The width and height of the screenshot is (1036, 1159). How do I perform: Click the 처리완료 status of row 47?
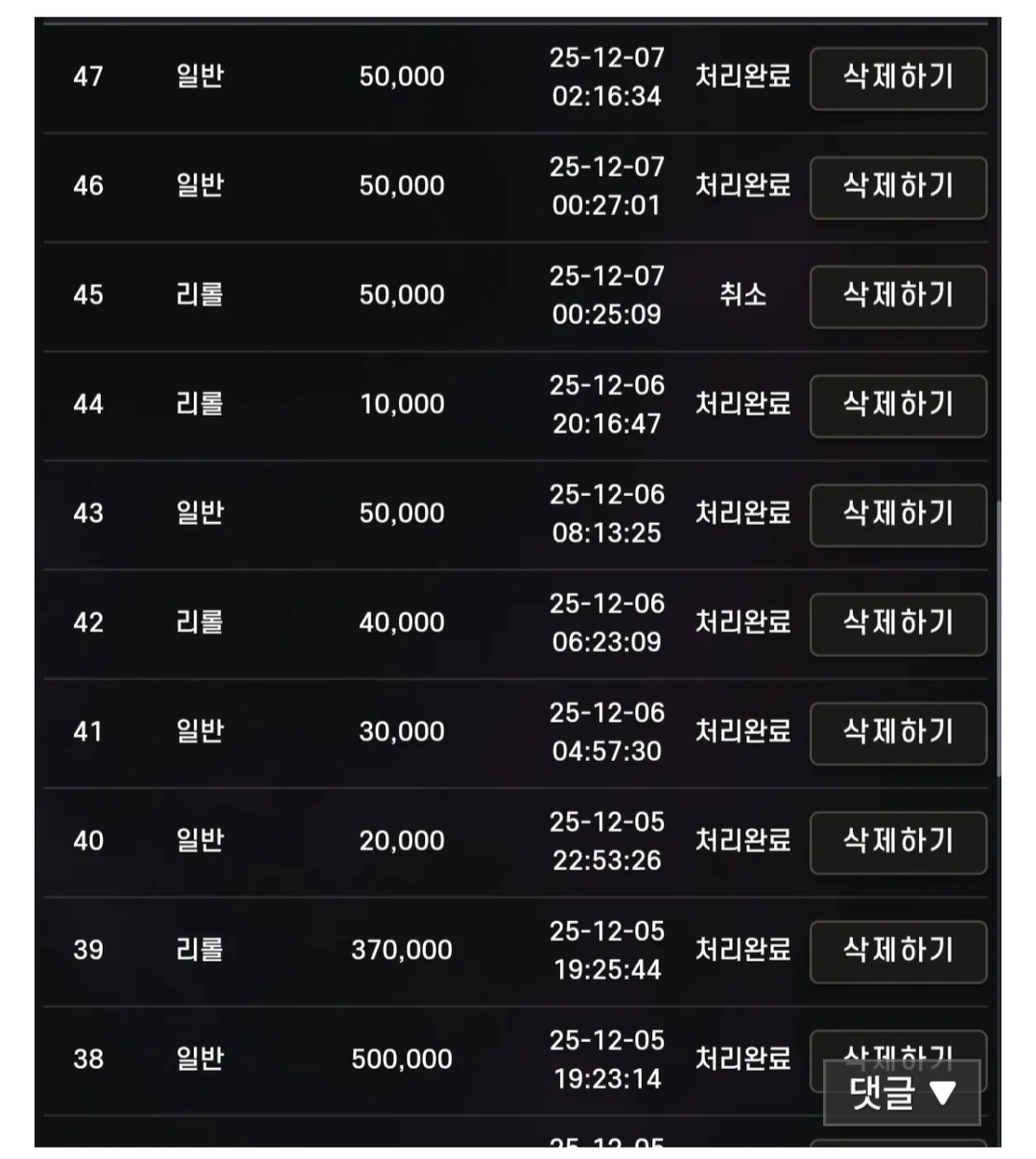tap(742, 76)
